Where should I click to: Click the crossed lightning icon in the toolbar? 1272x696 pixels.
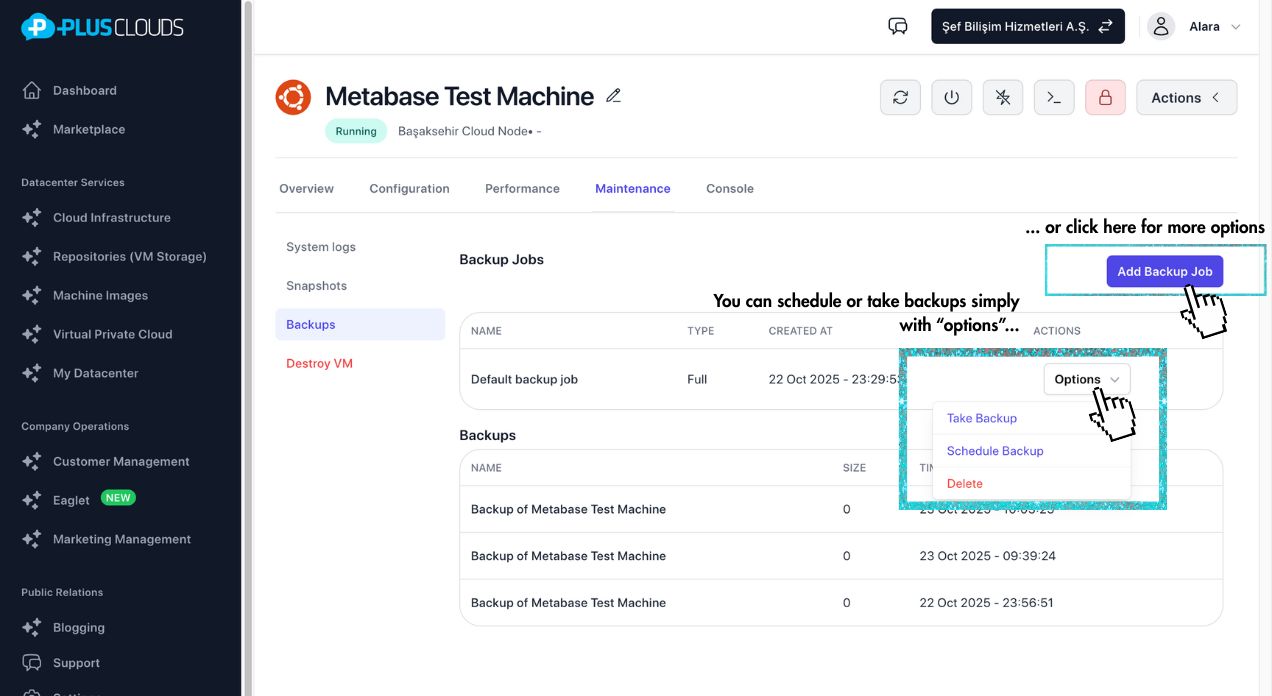pyautogui.click(x=1002, y=97)
